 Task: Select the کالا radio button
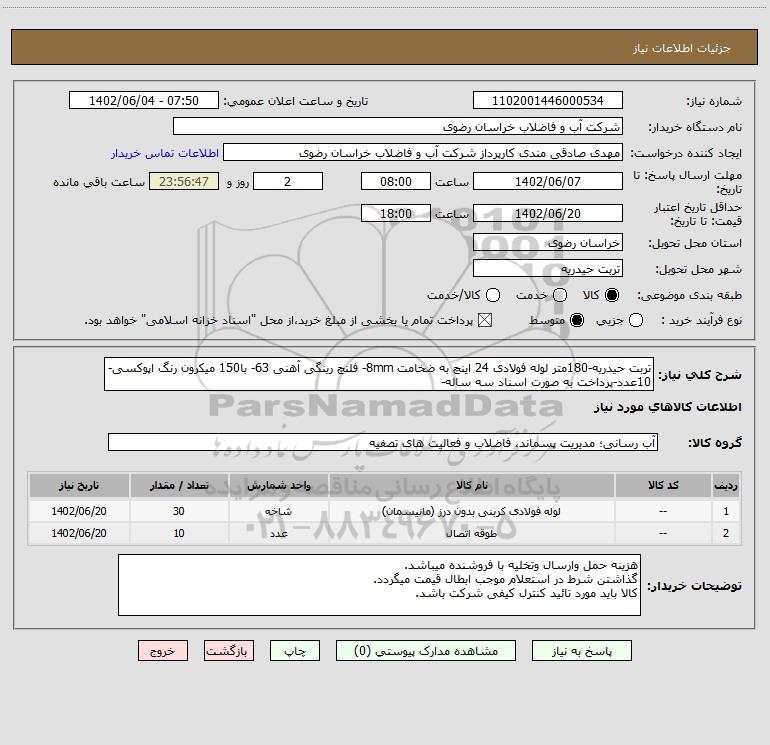coord(612,295)
